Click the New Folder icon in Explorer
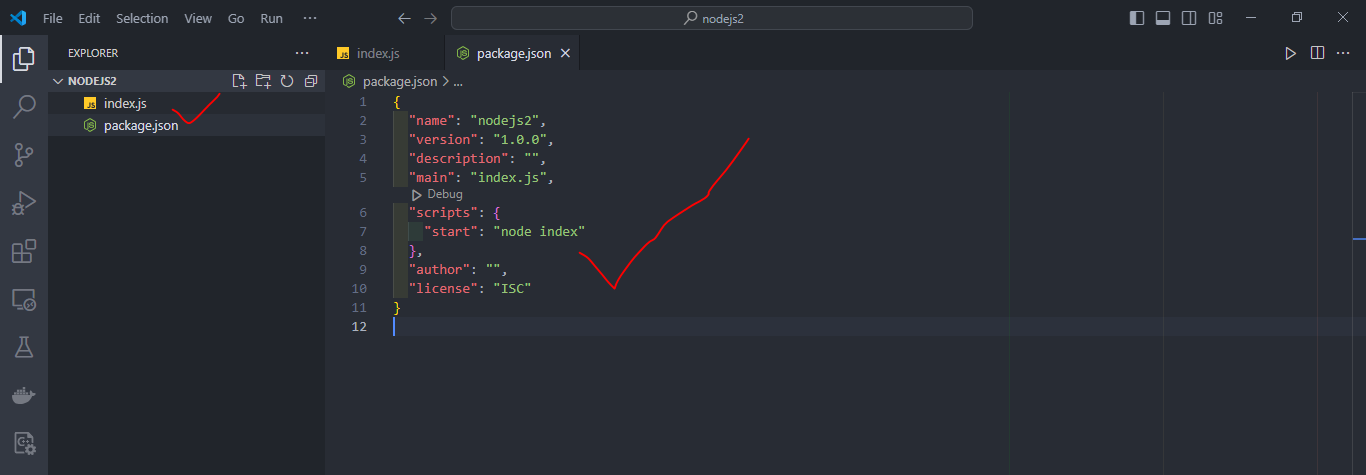Image resolution: width=1366 pixels, height=475 pixels. (x=263, y=81)
